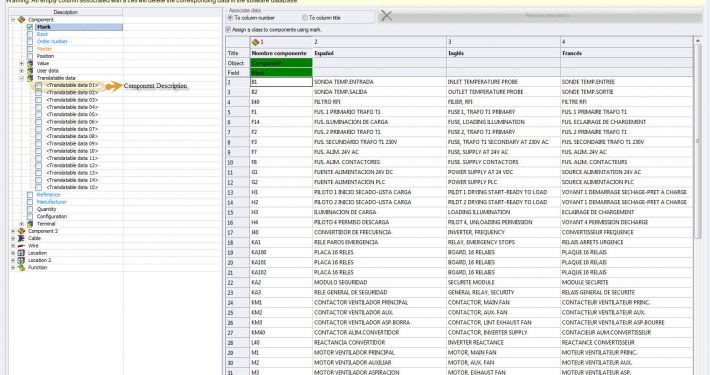Click the Location 2 node icon
The image size is (710, 375).
pos(21,260)
